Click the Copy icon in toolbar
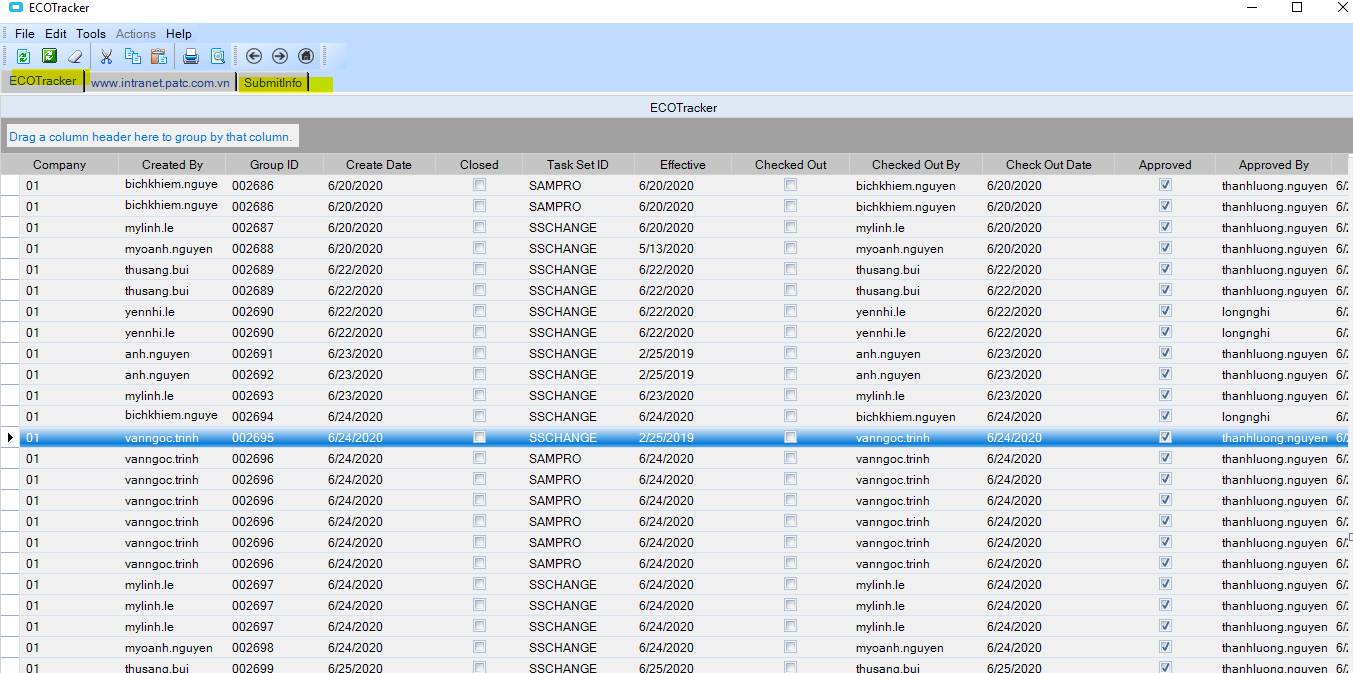 point(133,56)
